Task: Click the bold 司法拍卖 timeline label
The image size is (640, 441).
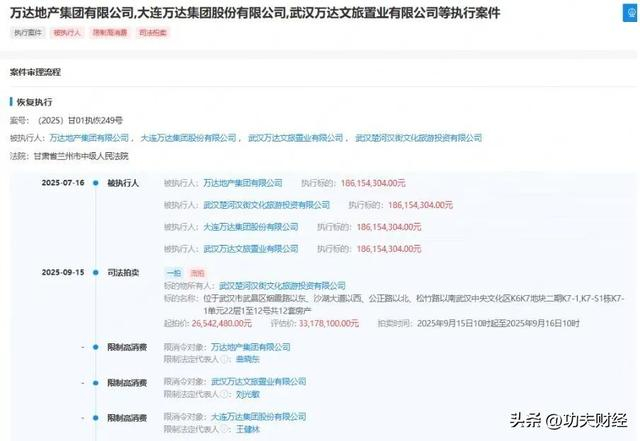Action: [x=123, y=272]
